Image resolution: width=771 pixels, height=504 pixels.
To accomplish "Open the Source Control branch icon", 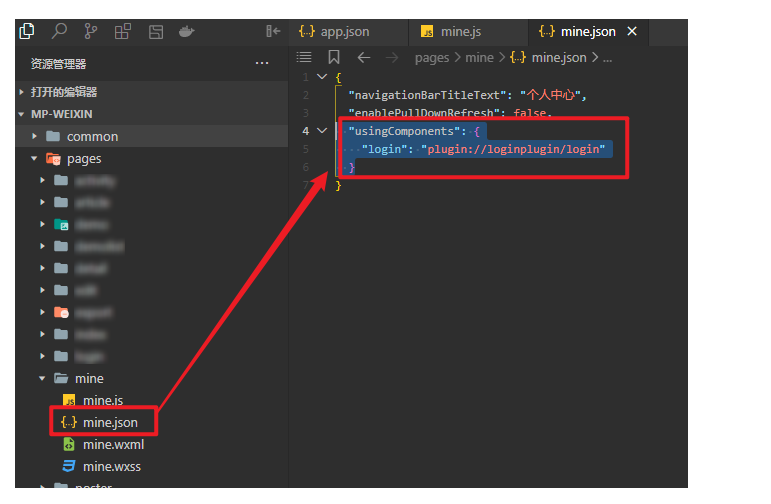I will (90, 31).
